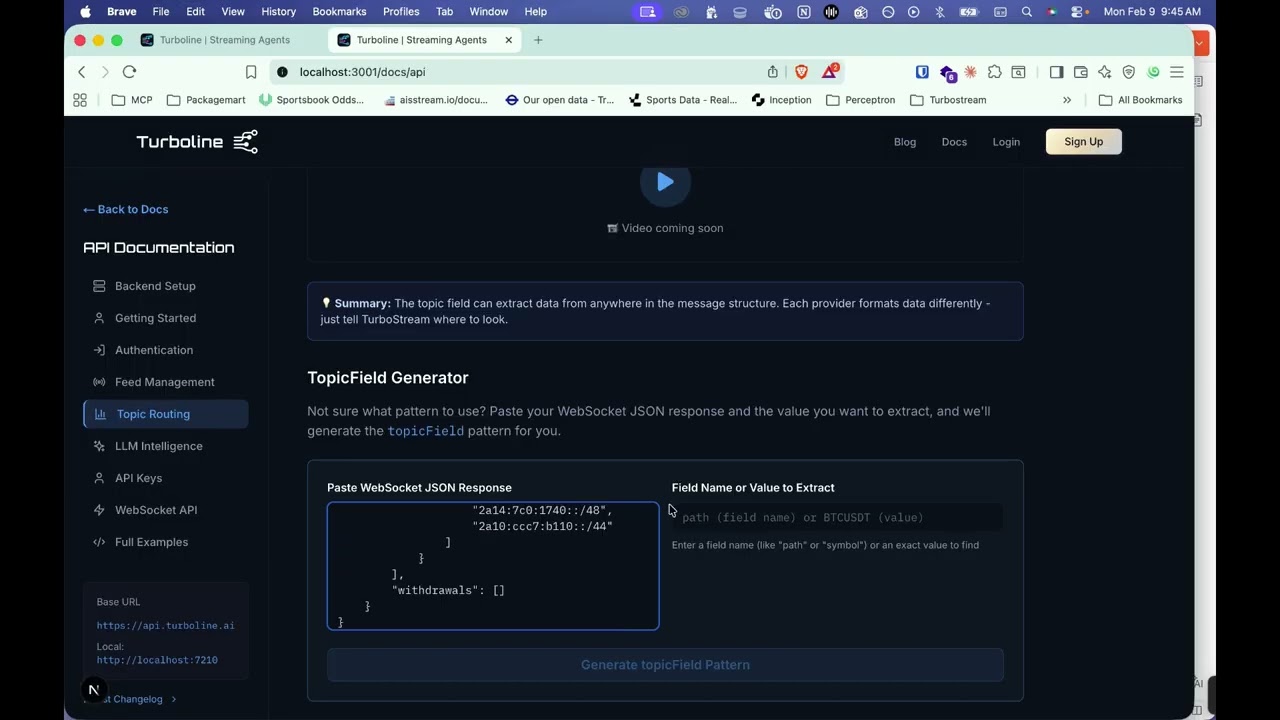Viewport: 1280px width, 720px height.
Task: Open Inception bookmark
Action: click(x=782, y=100)
